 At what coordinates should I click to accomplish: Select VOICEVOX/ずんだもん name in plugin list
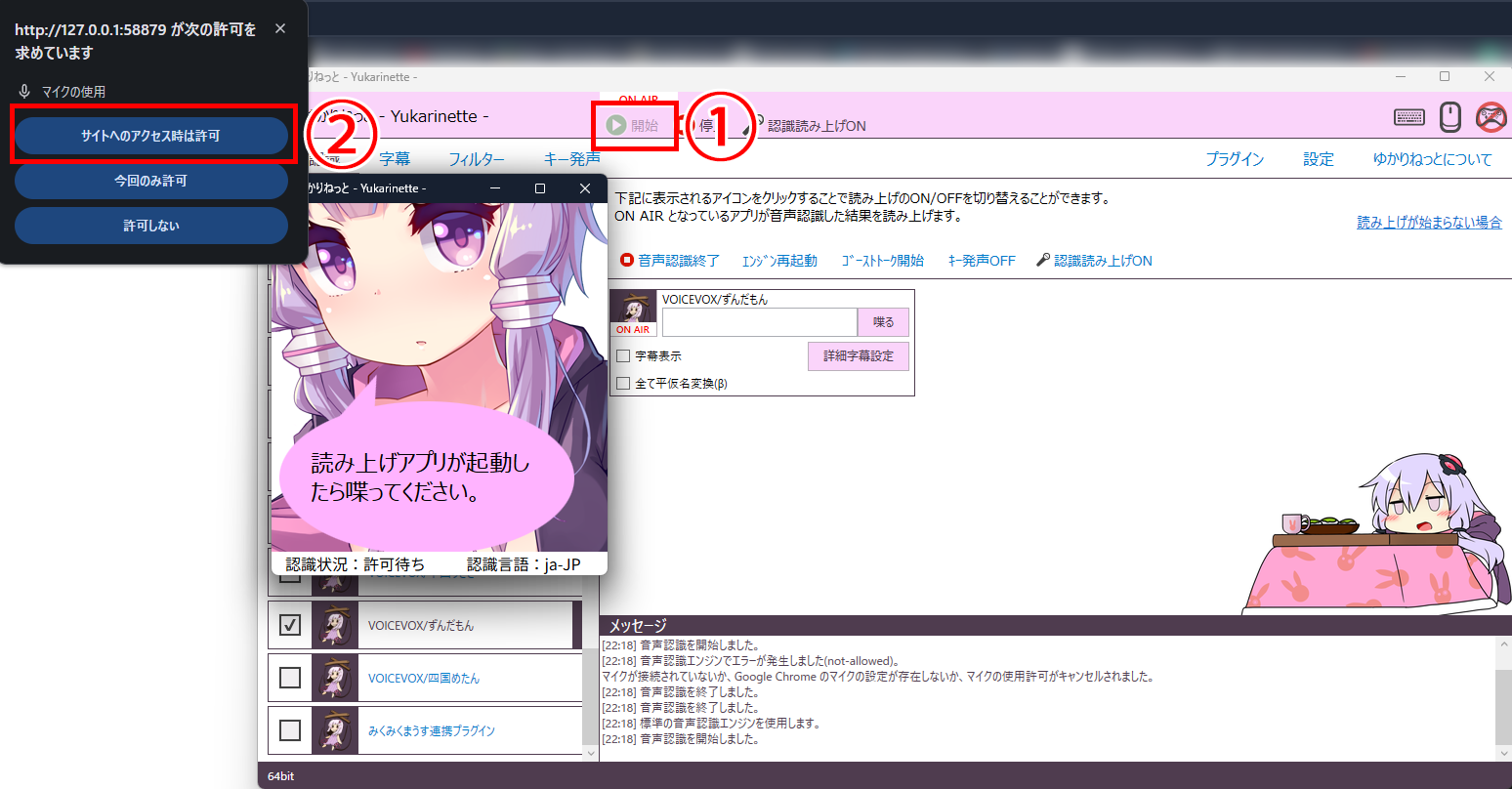tap(421, 626)
